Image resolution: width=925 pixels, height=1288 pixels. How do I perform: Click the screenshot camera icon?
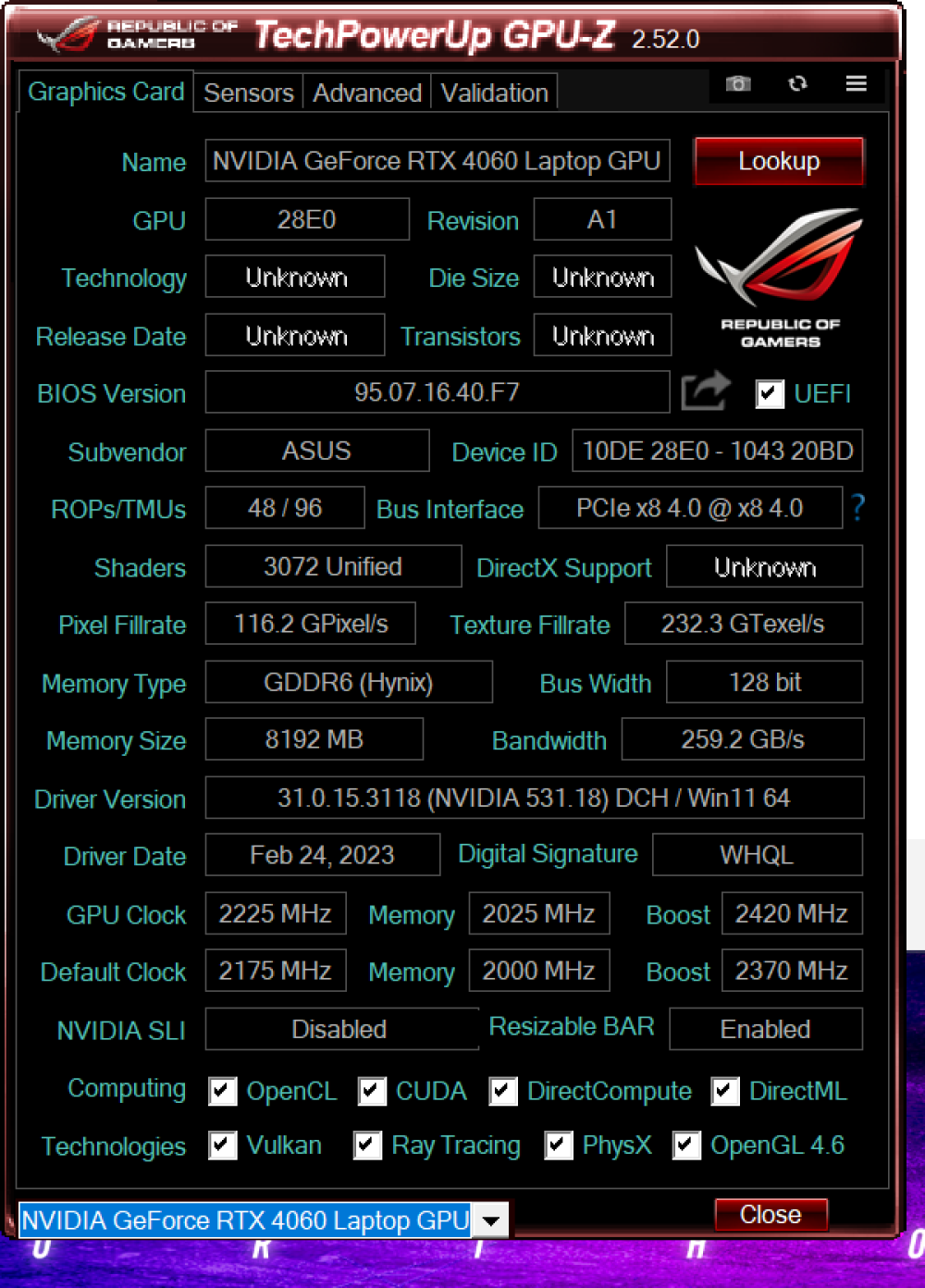[x=737, y=84]
